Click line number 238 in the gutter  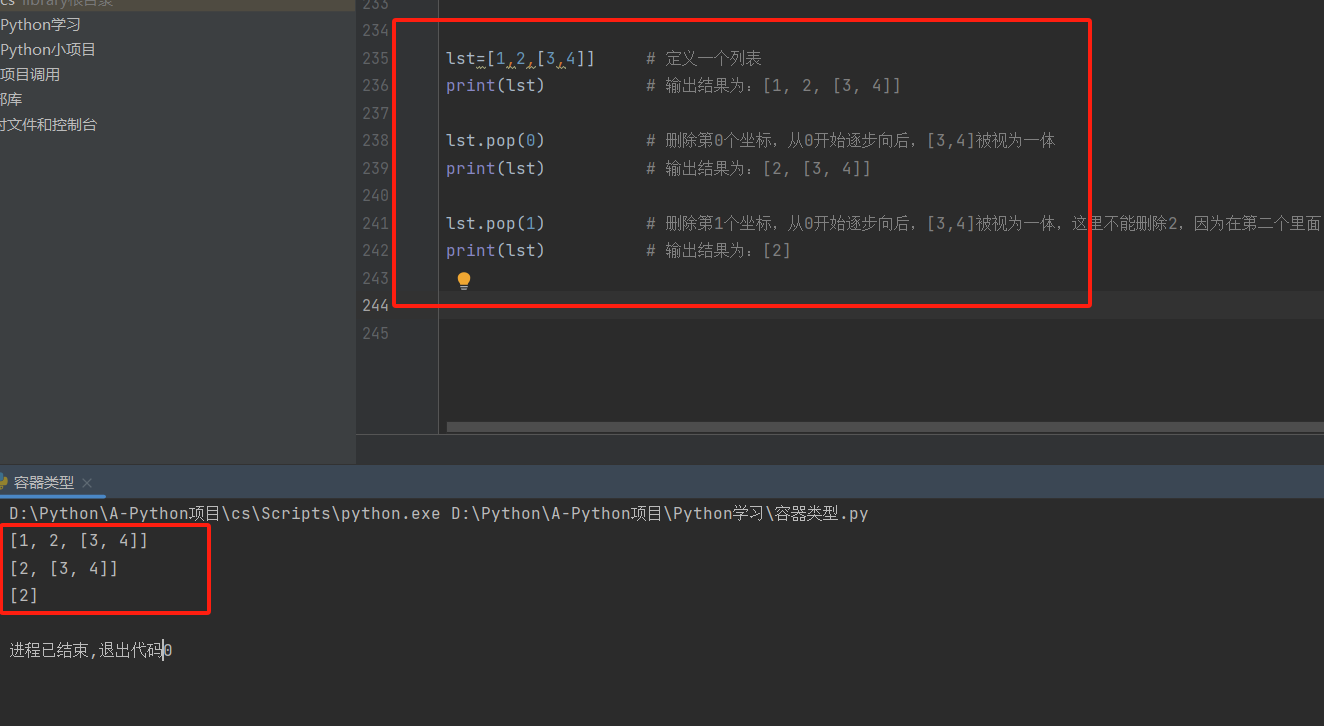pos(375,140)
